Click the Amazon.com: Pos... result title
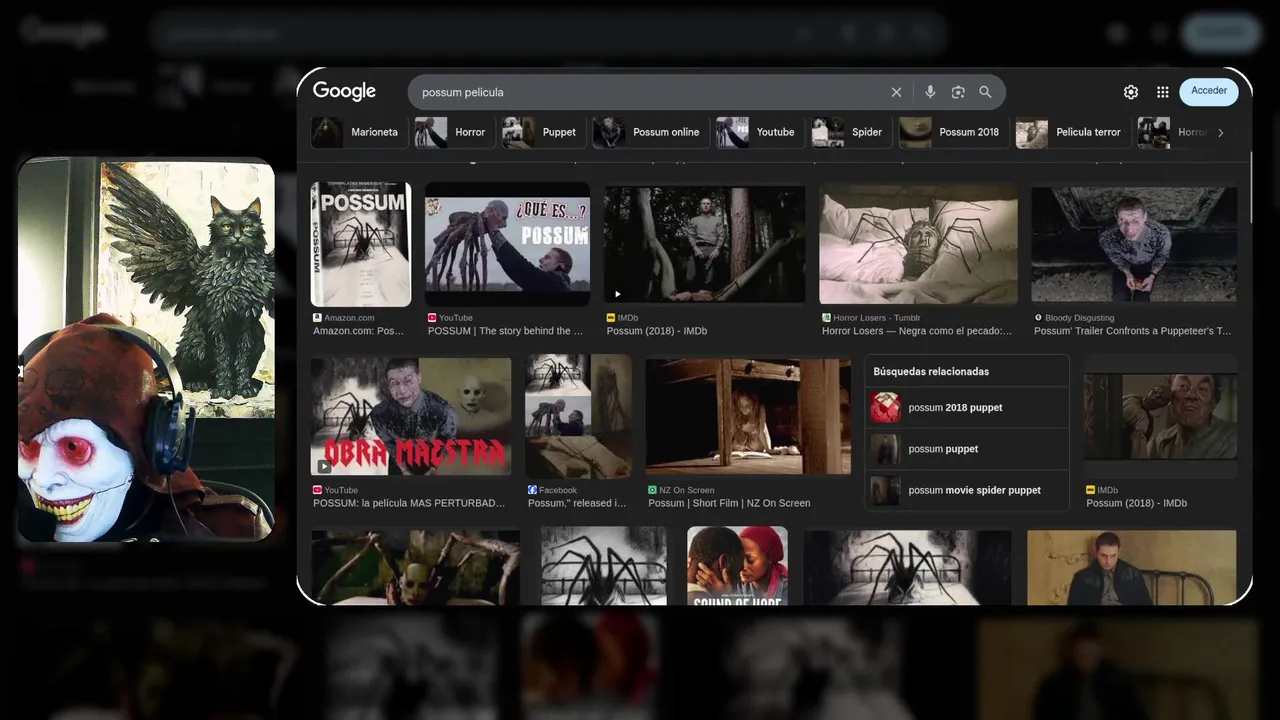The image size is (1280, 720). click(358, 331)
